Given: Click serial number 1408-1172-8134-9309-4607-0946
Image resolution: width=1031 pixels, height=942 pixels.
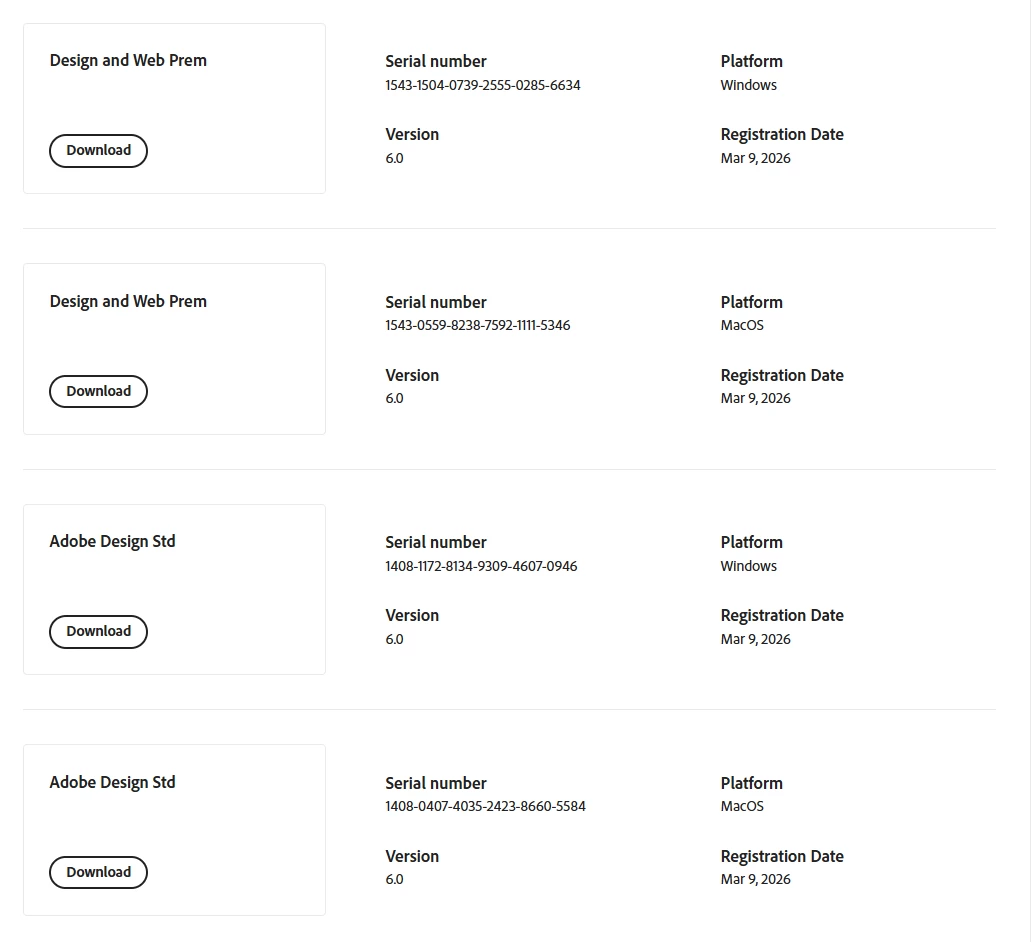Looking at the screenshot, I should pyautogui.click(x=481, y=566).
